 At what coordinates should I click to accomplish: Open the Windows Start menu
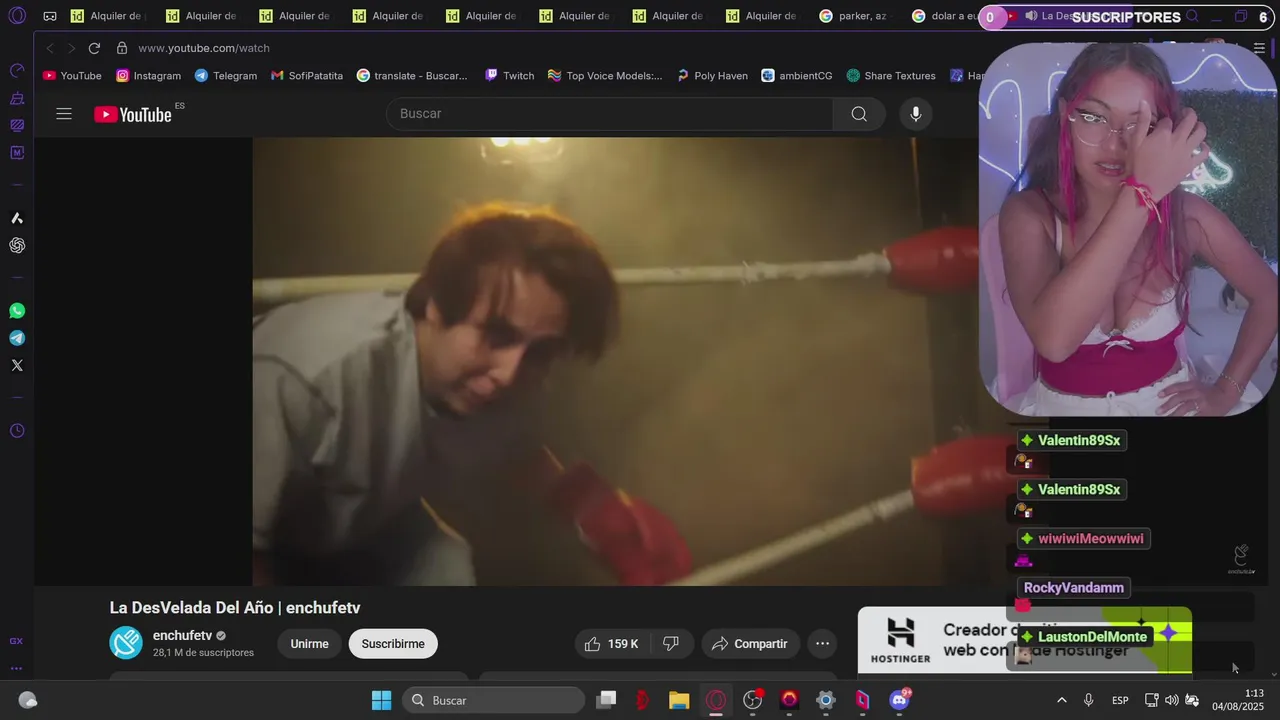381,700
